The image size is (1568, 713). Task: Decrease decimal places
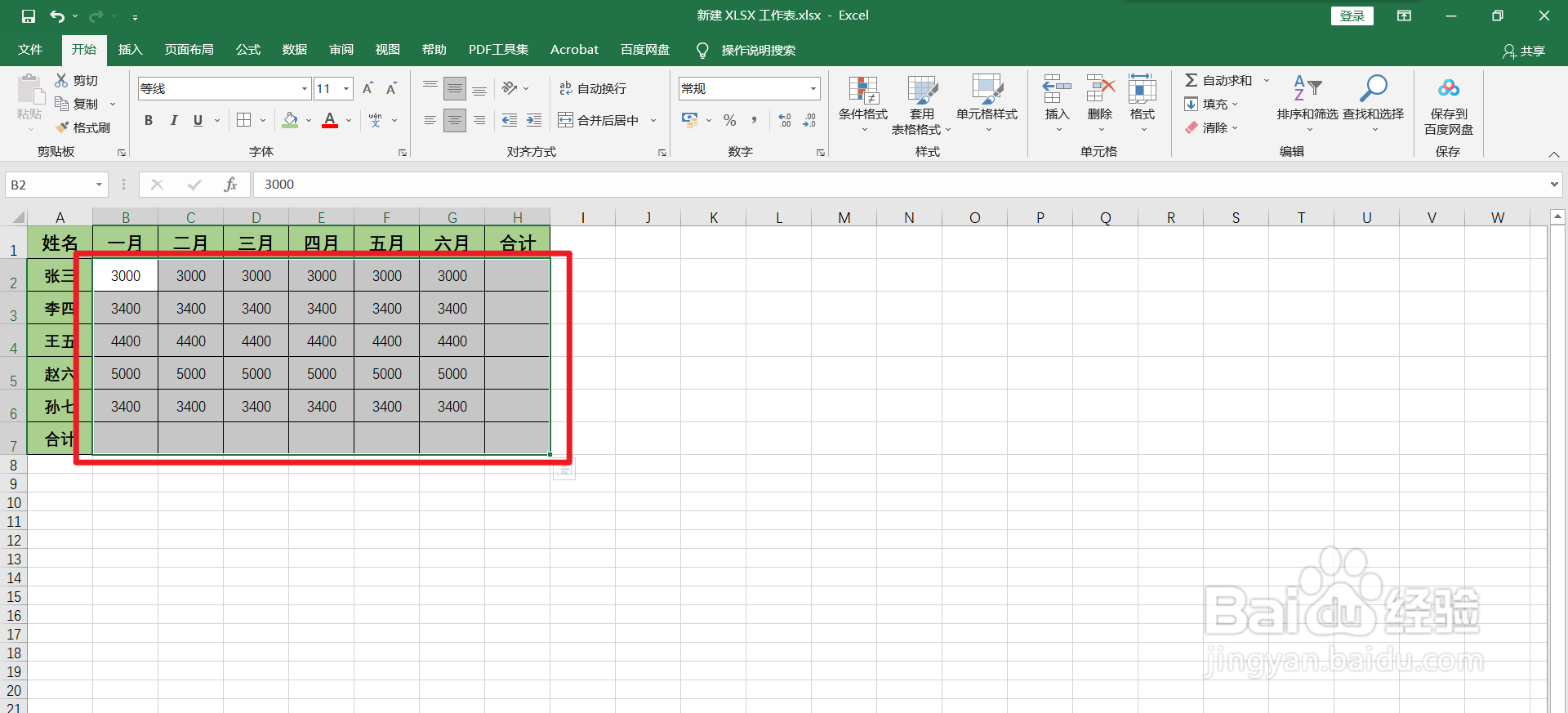click(809, 120)
